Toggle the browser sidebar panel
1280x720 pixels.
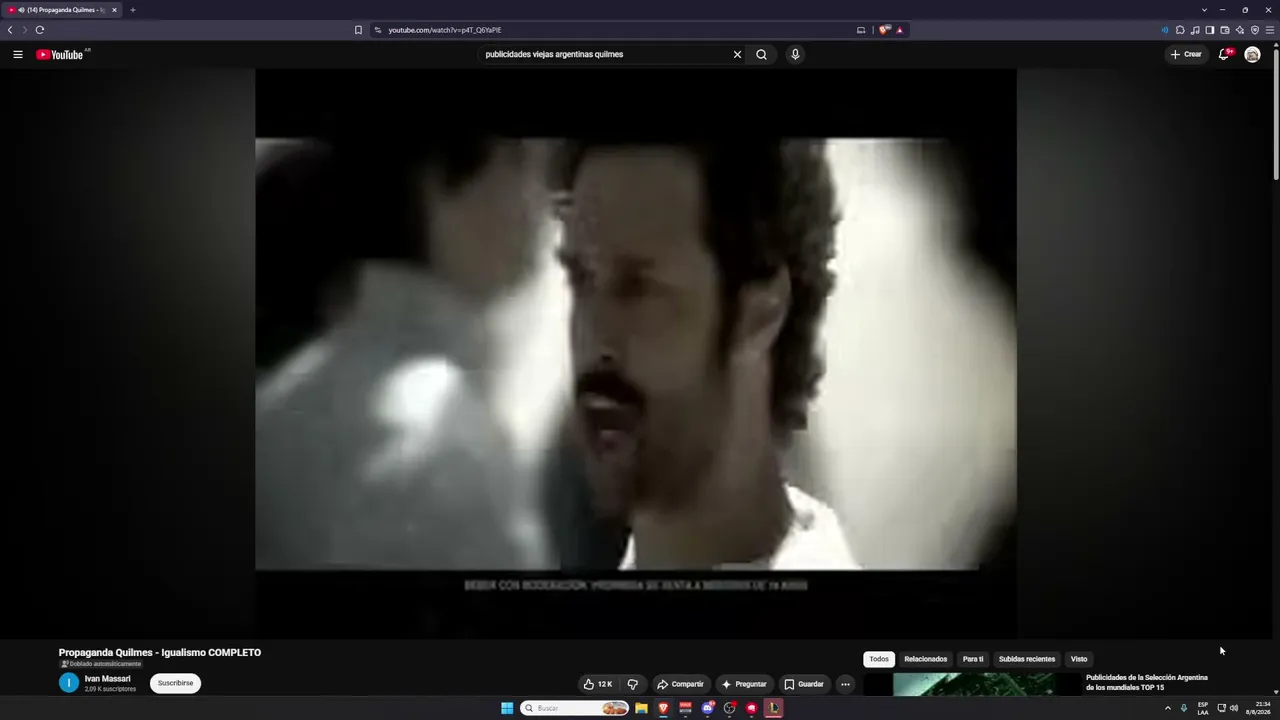tap(1210, 30)
